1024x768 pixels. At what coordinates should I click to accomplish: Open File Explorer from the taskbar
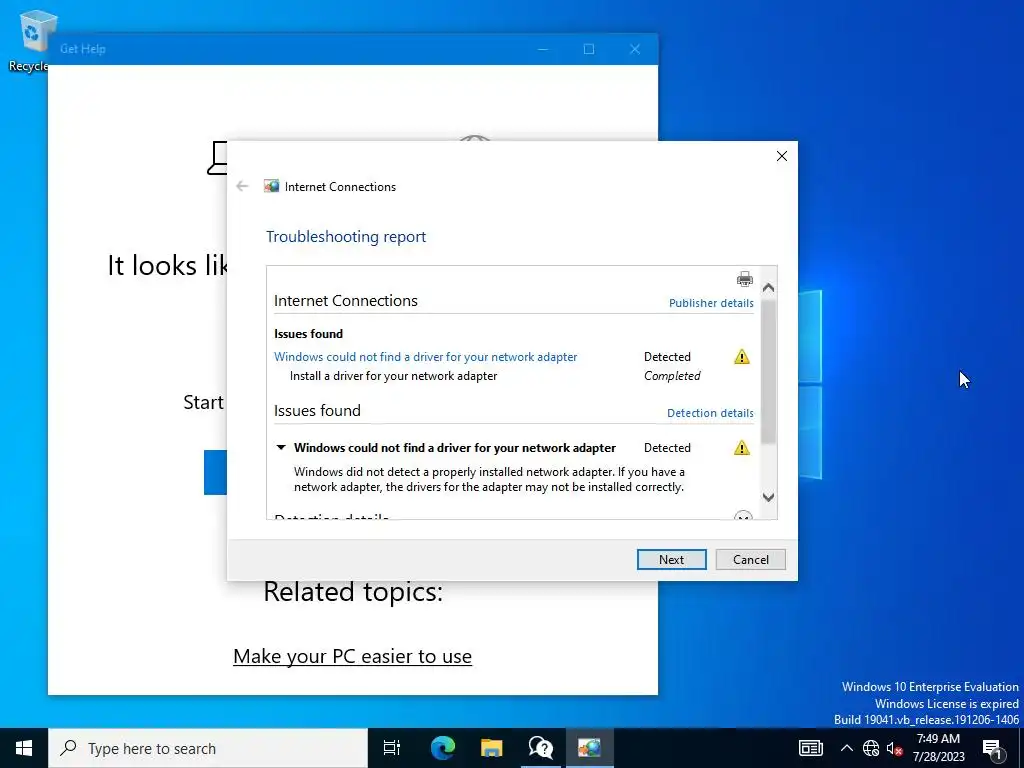tap(491, 748)
